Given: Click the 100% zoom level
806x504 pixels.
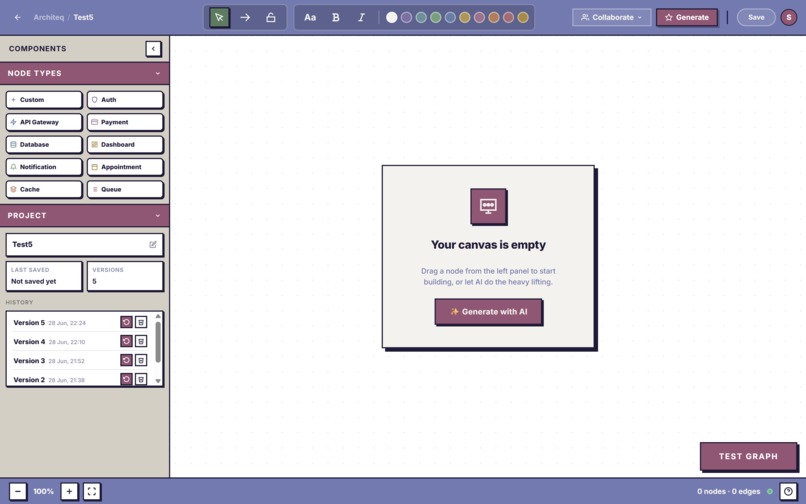Looking at the screenshot, I should (x=44, y=491).
